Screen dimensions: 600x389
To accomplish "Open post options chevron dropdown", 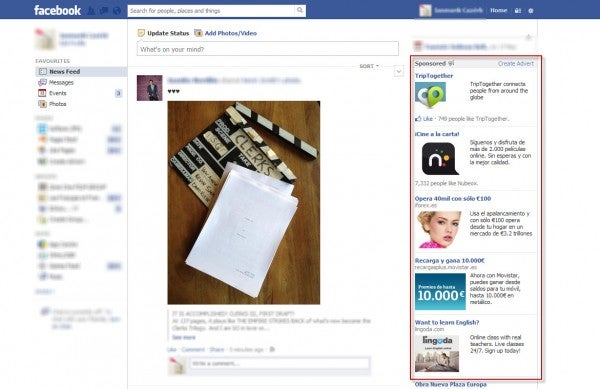I will tap(399, 72).
